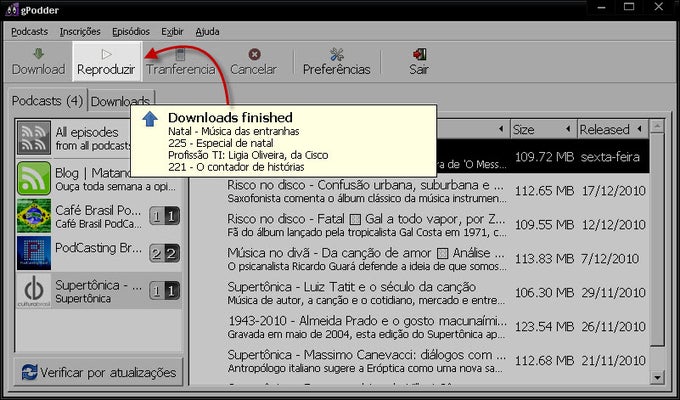
Task: Click Supertônica episode count badge
Action: tap(164, 291)
